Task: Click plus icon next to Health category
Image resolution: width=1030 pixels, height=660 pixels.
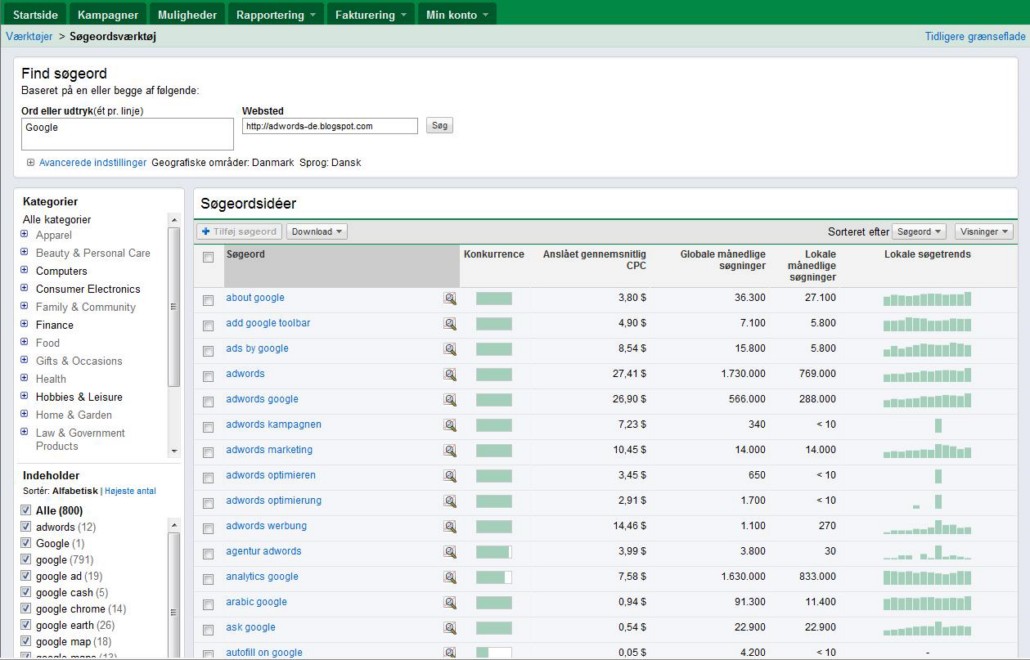Action: coord(24,378)
